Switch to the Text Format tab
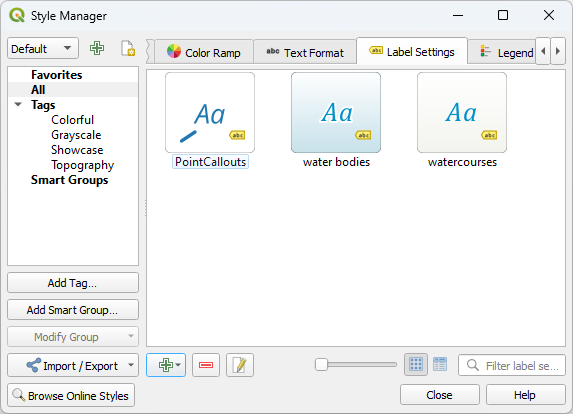The width and height of the screenshot is (573, 414). (x=305, y=53)
